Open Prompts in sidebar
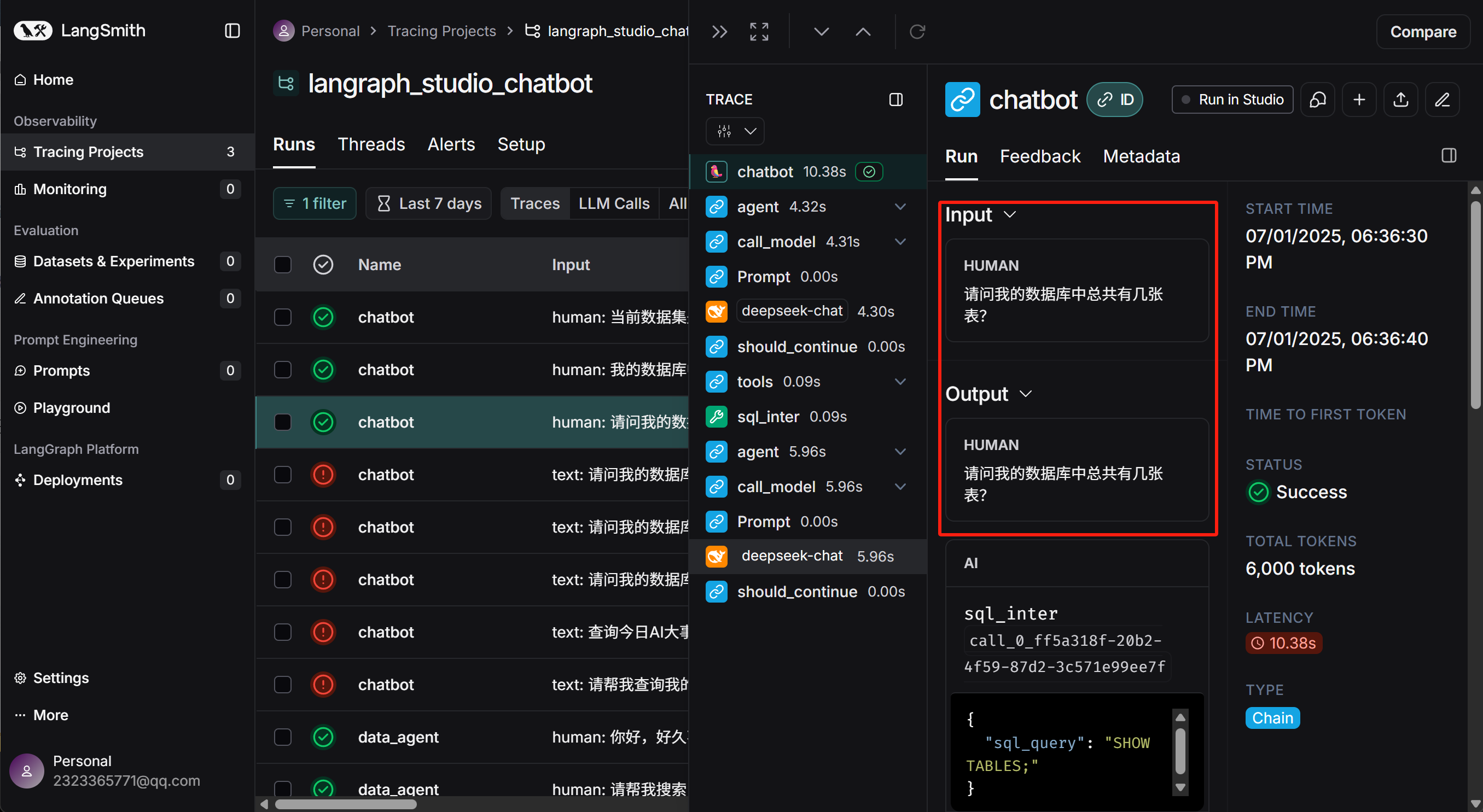Screen dimensions: 1483x812 [x=127, y=370]
